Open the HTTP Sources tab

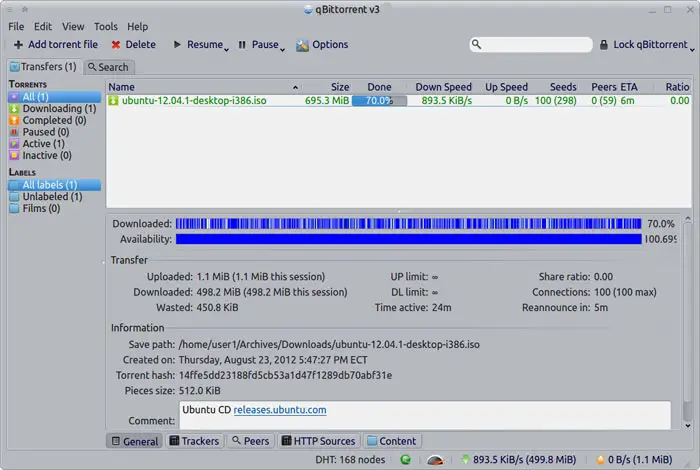click(318, 441)
